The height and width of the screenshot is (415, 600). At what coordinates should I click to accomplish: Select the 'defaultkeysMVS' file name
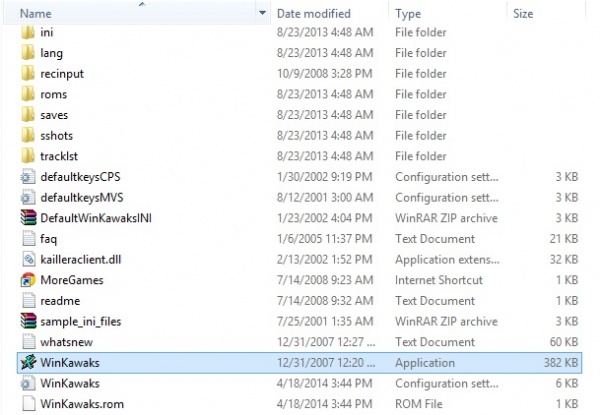click(82, 198)
